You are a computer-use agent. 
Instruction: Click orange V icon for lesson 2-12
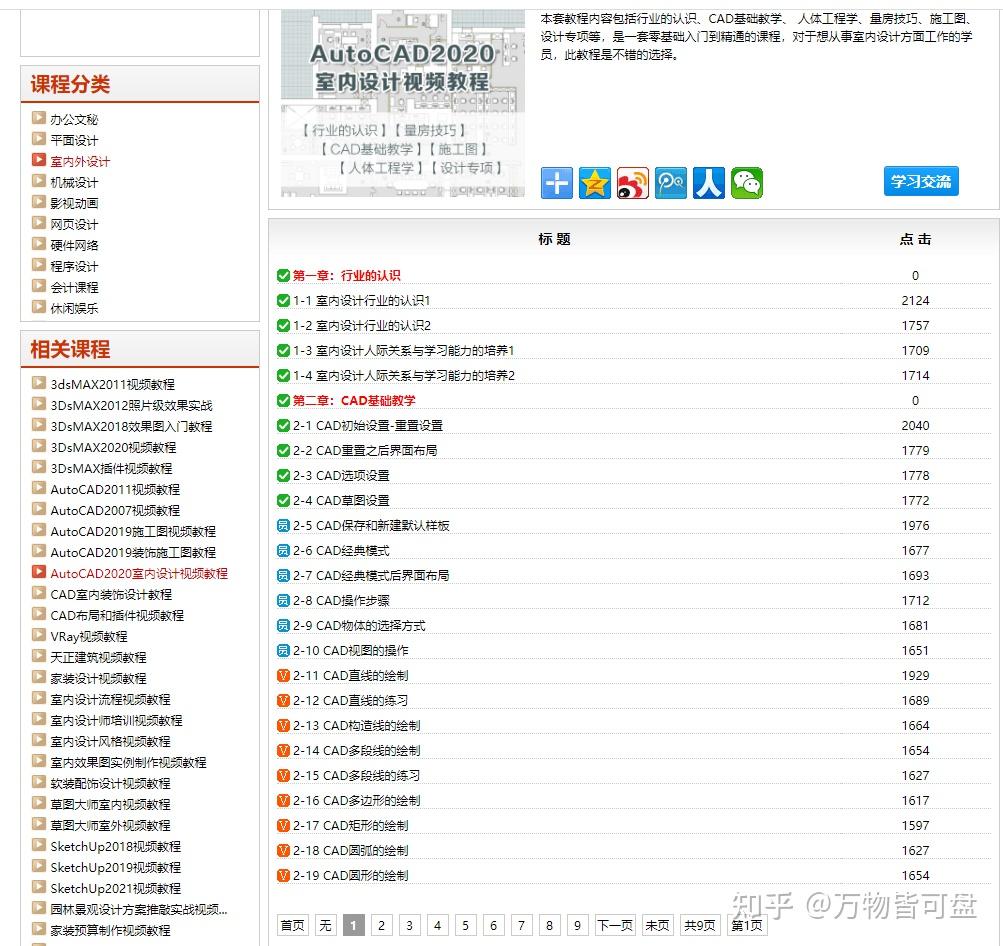coord(283,700)
